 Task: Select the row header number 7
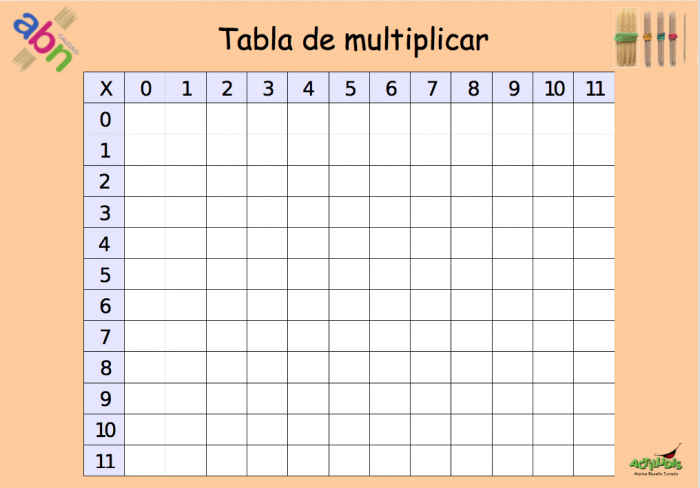click(x=105, y=336)
